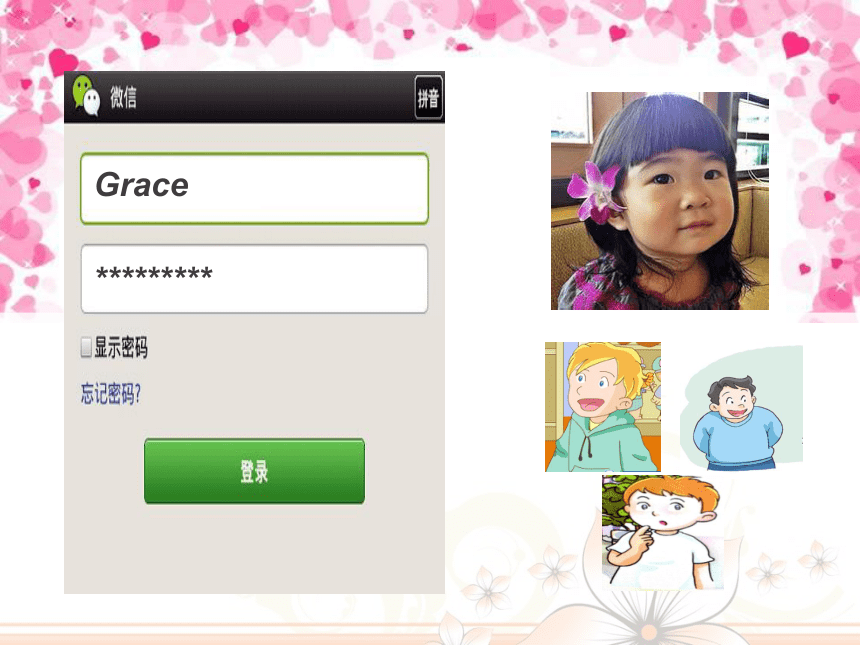This screenshot has width=860, height=645.
Task: Click the red heart above WeChat logo
Action: 63,62
